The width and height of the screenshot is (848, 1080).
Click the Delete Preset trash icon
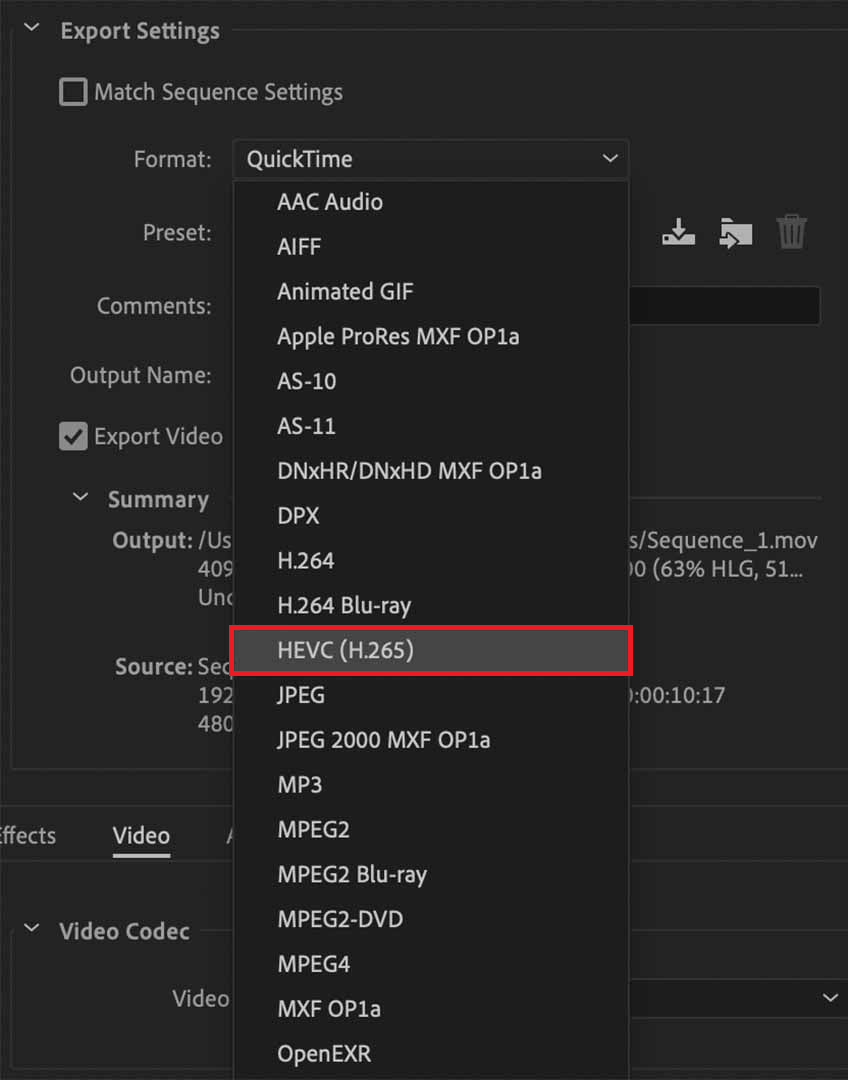[792, 232]
